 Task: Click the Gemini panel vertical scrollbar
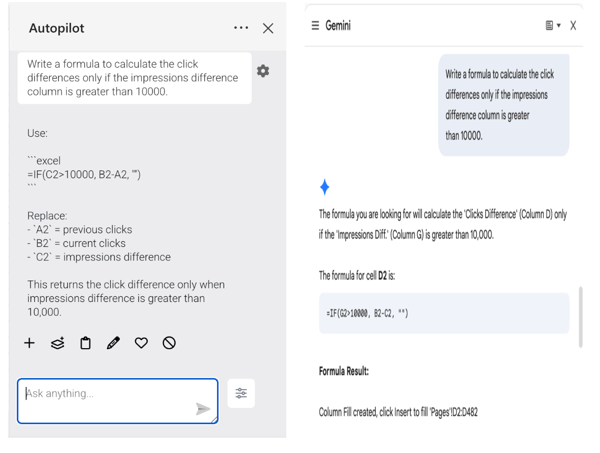(580, 317)
